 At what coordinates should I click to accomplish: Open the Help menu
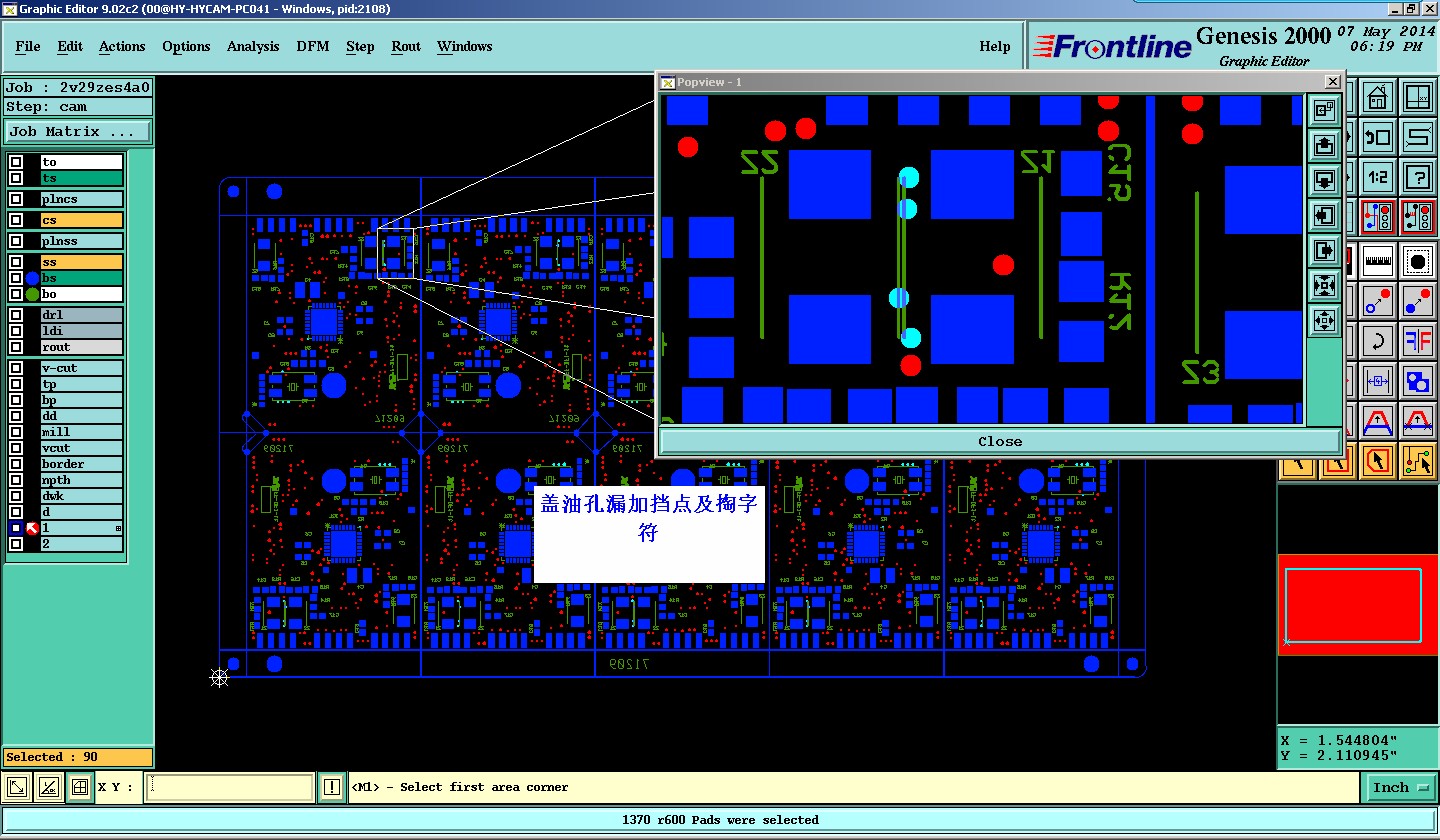pos(995,46)
